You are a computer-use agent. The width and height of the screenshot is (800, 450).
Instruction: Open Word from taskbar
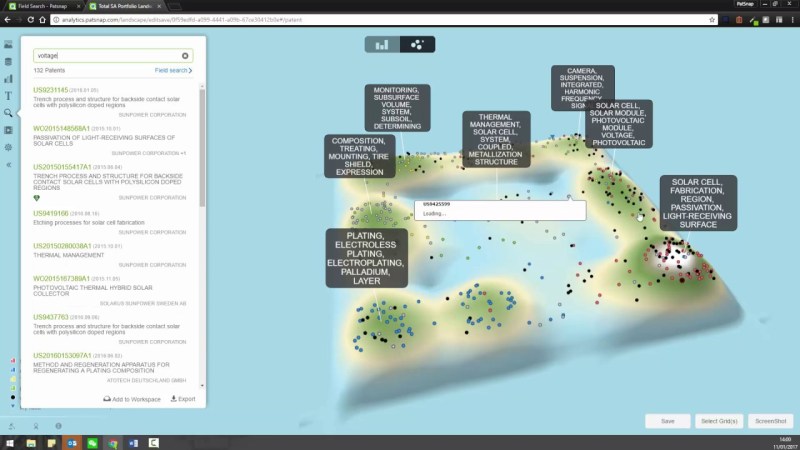(x=133, y=443)
